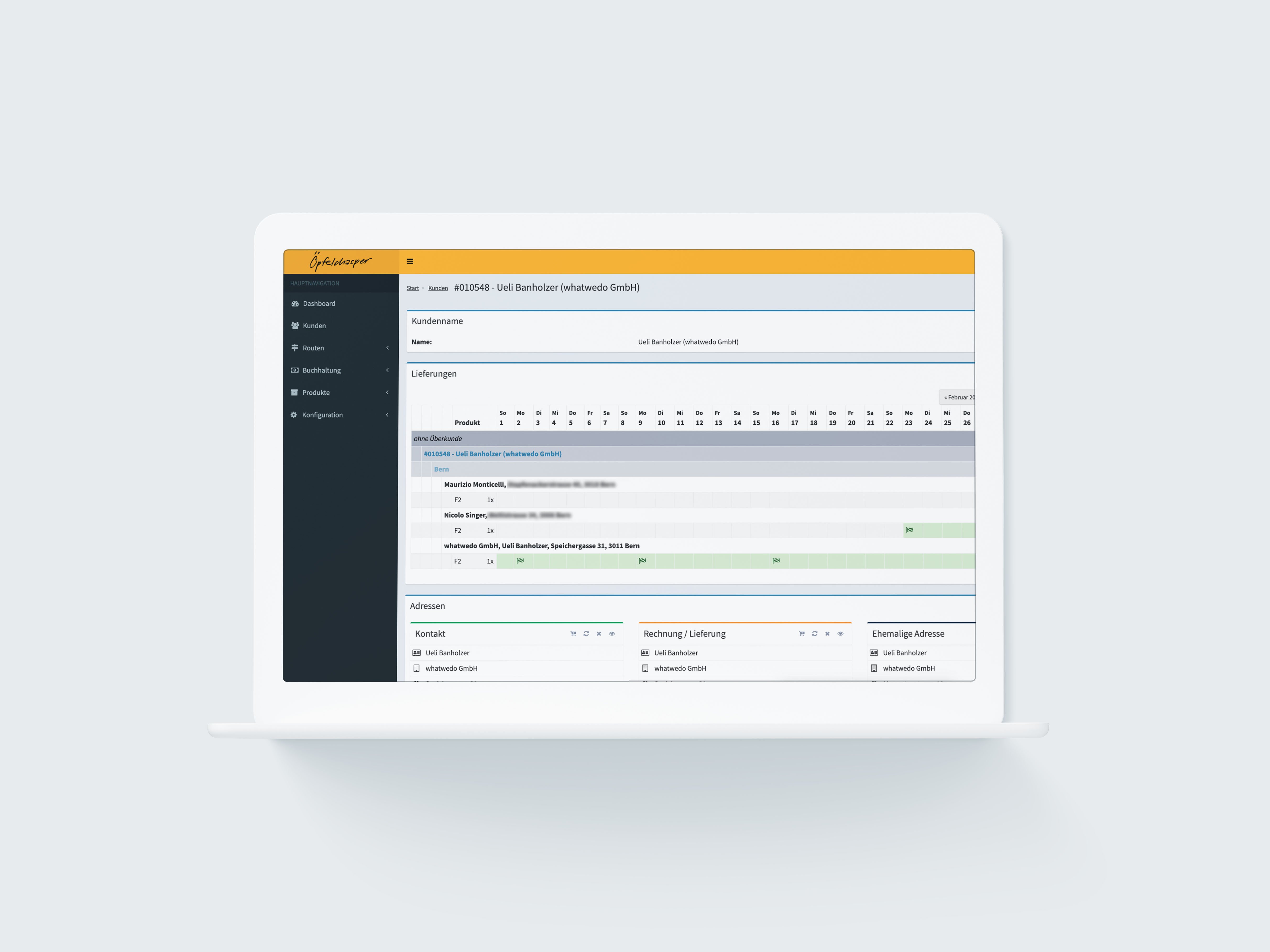
Task: Open Routen in the main navigation
Action: (x=341, y=348)
